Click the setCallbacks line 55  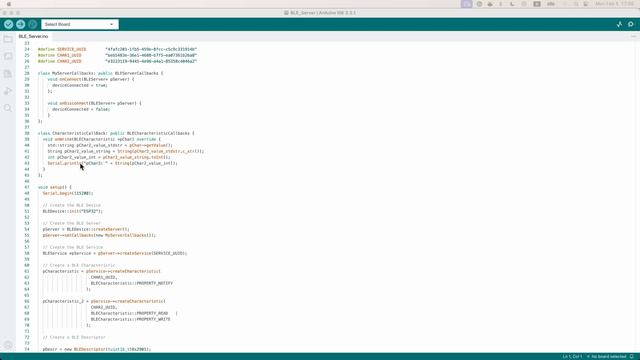tap(99, 236)
